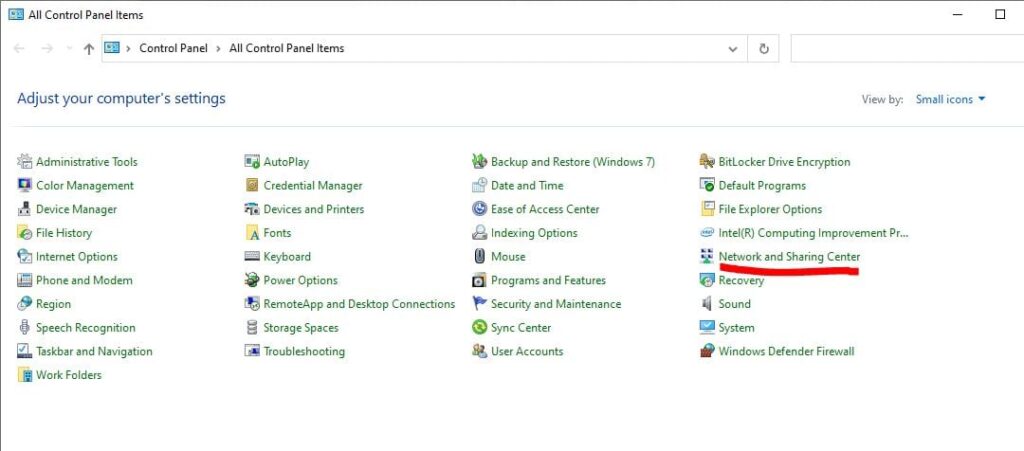
Task: Click the Mouse icon
Action: point(479,257)
